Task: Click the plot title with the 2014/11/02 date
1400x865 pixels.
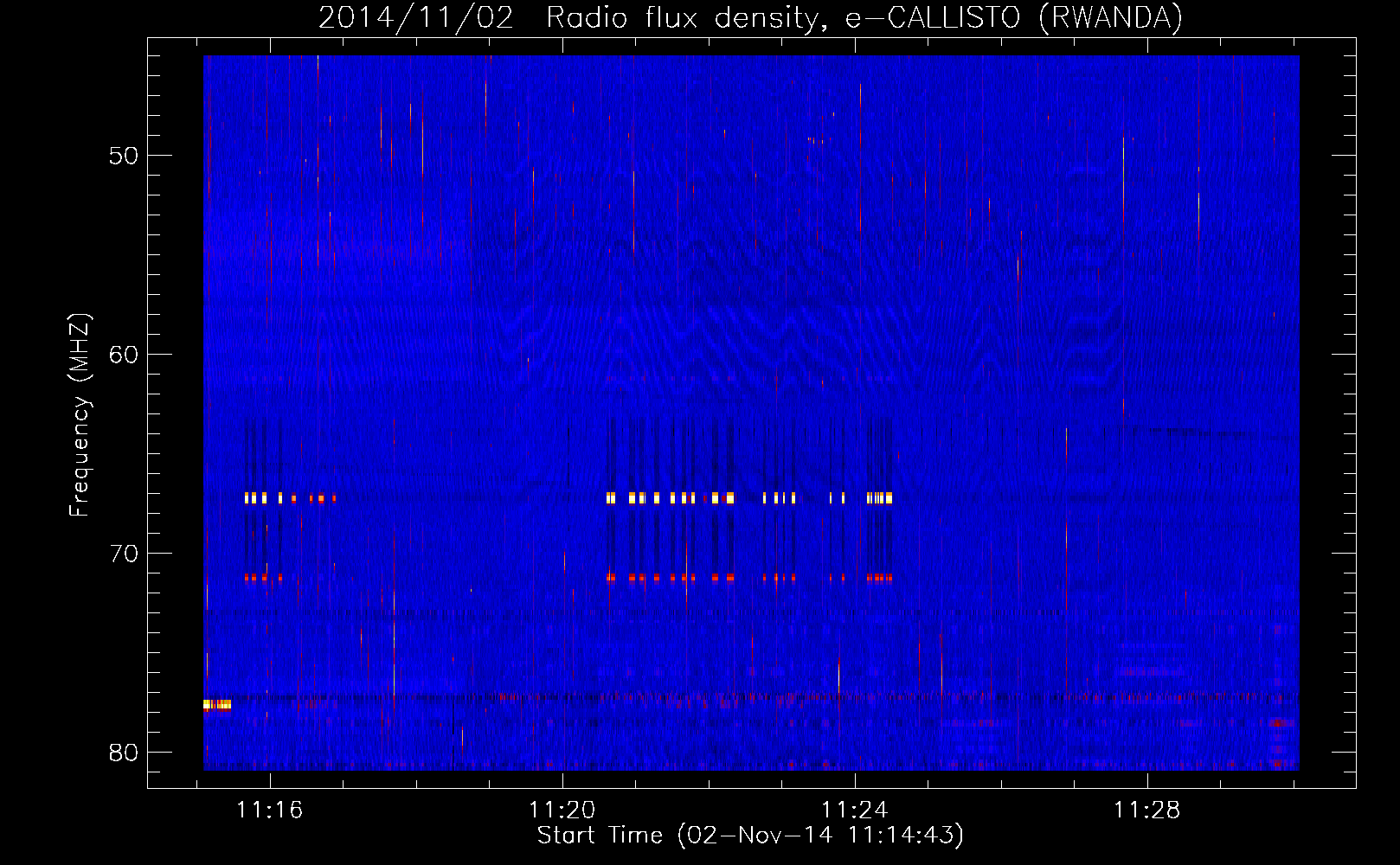Action: [x=750, y=18]
